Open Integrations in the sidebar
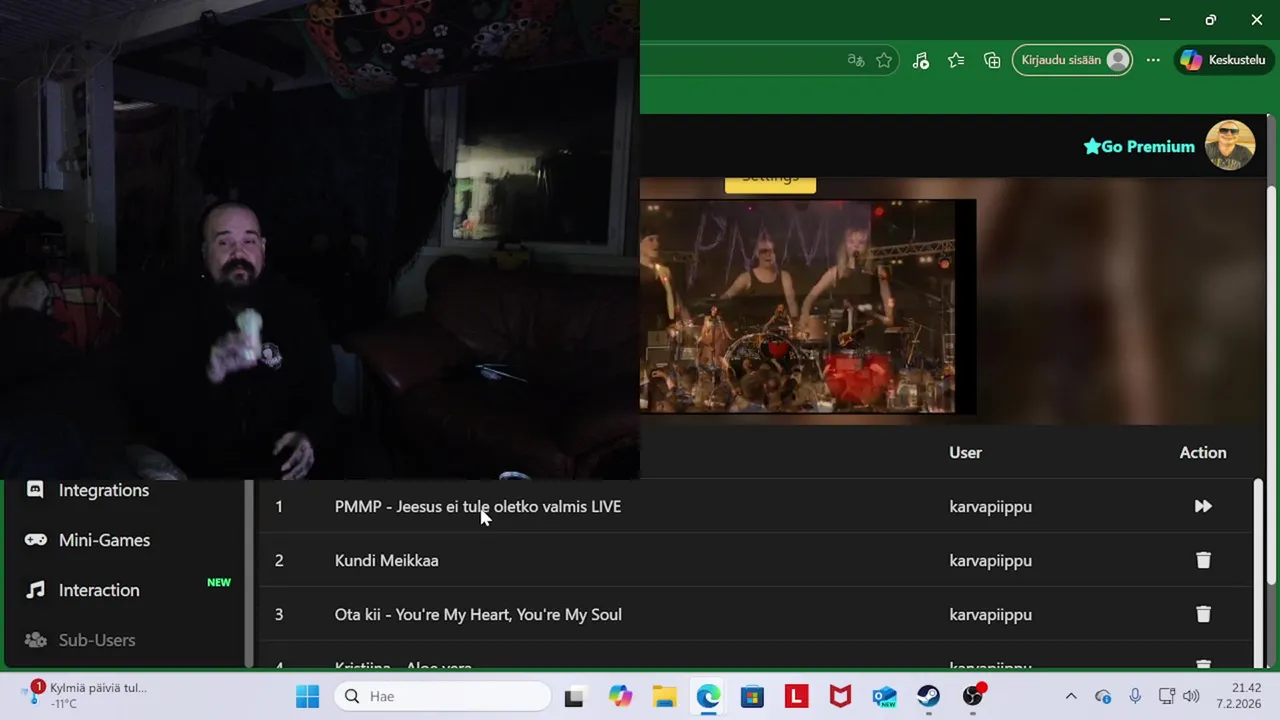The width and height of the screenshot is (1280, 720). (103, 490)
